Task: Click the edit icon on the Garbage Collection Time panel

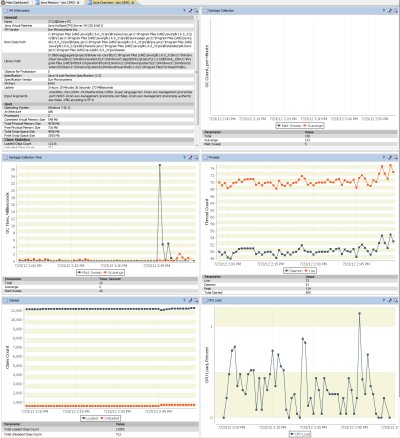Action: (x=190, y=157)
